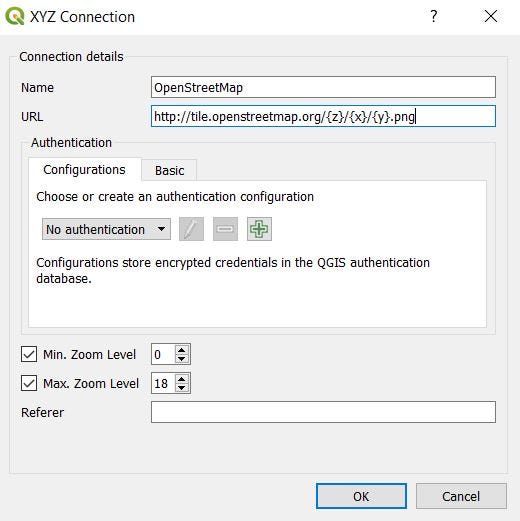The image size is (520, 521).
Task: Increase Max. Zoom Level with up arrow
Action: tap(182, 379)
